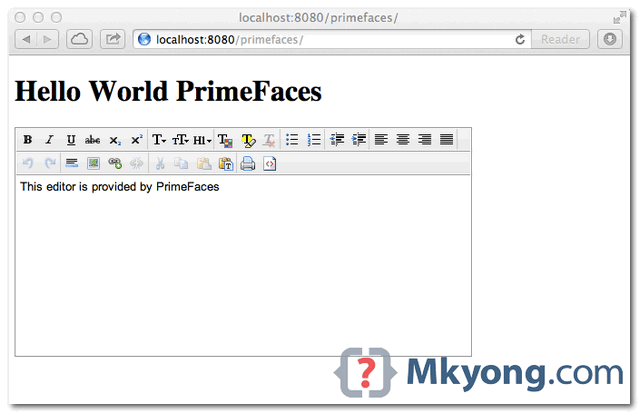
Task: Click the remove hyperlink icon
Action: click(x=136, y=163)
